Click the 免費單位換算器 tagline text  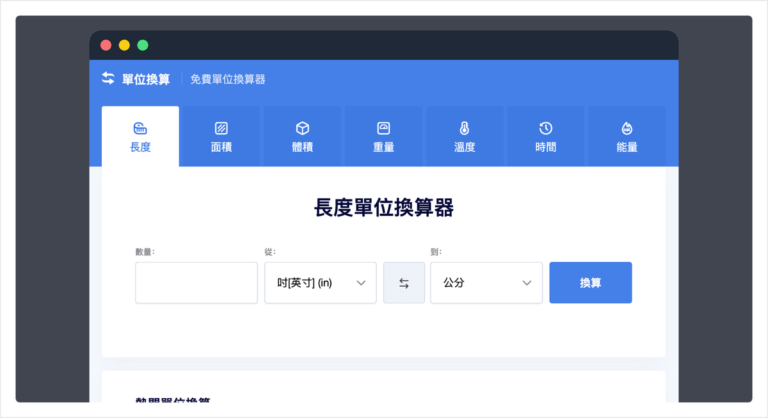click(x=228, y=79)
